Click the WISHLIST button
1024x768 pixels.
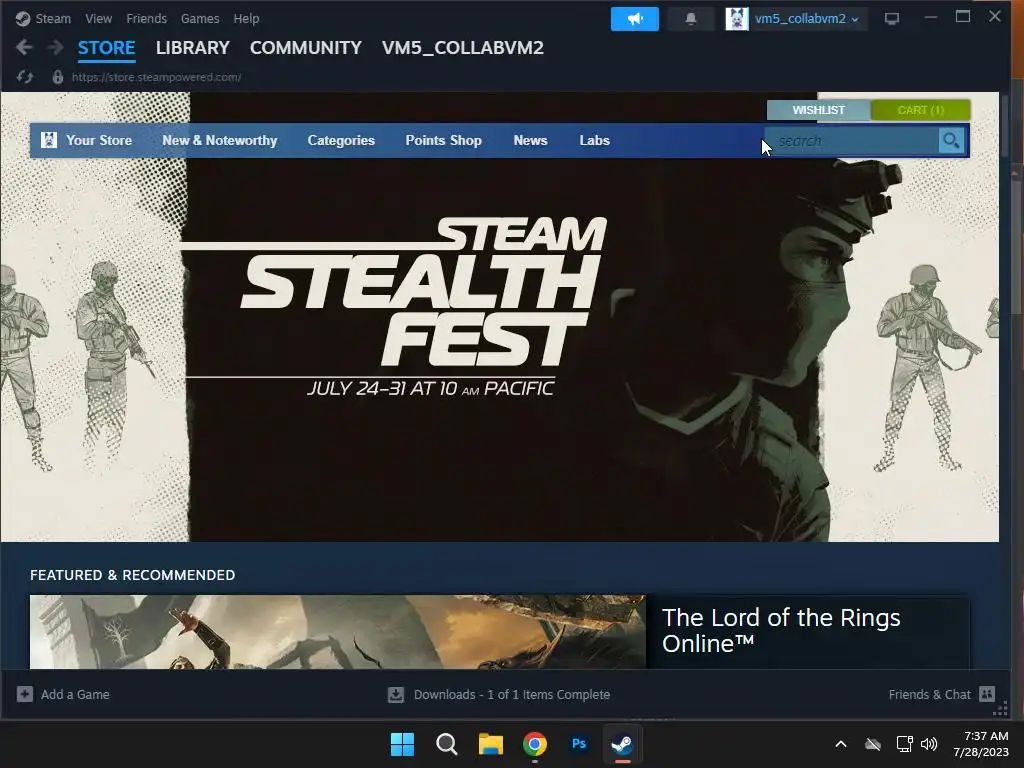pyautogui.click(x=818, y=110)
